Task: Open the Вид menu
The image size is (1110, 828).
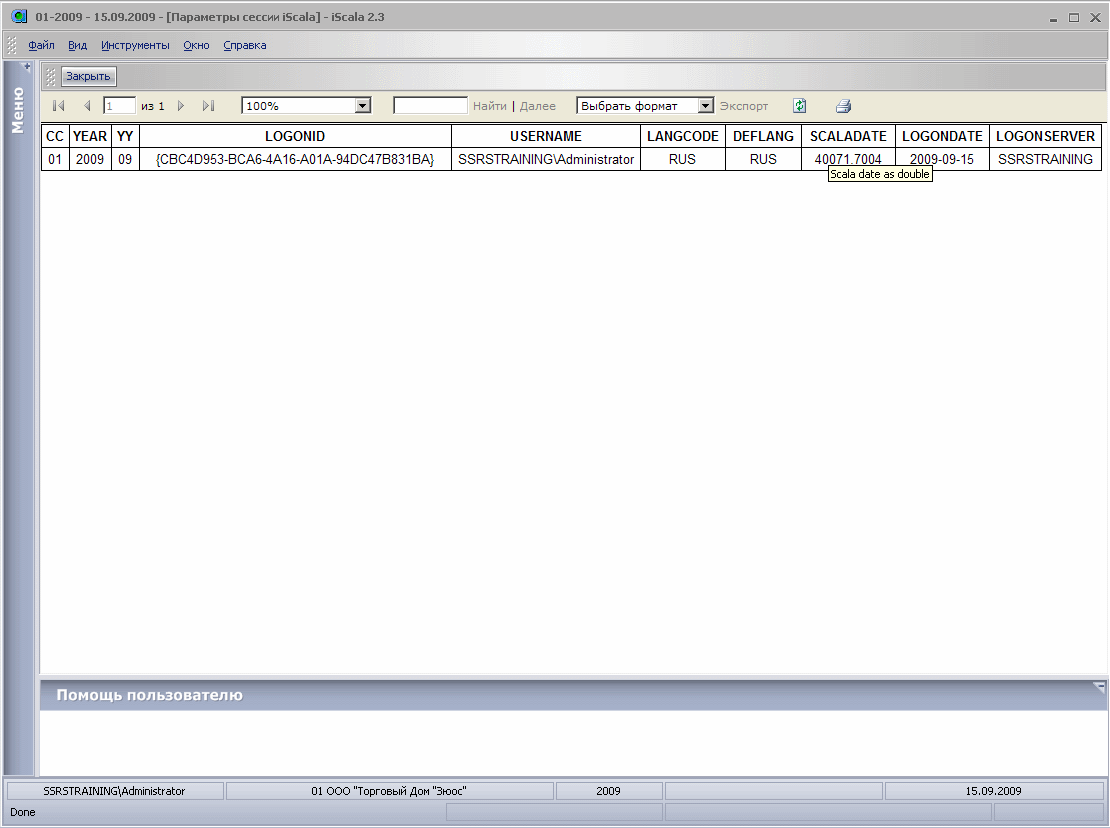Action: tap(77, 45)
